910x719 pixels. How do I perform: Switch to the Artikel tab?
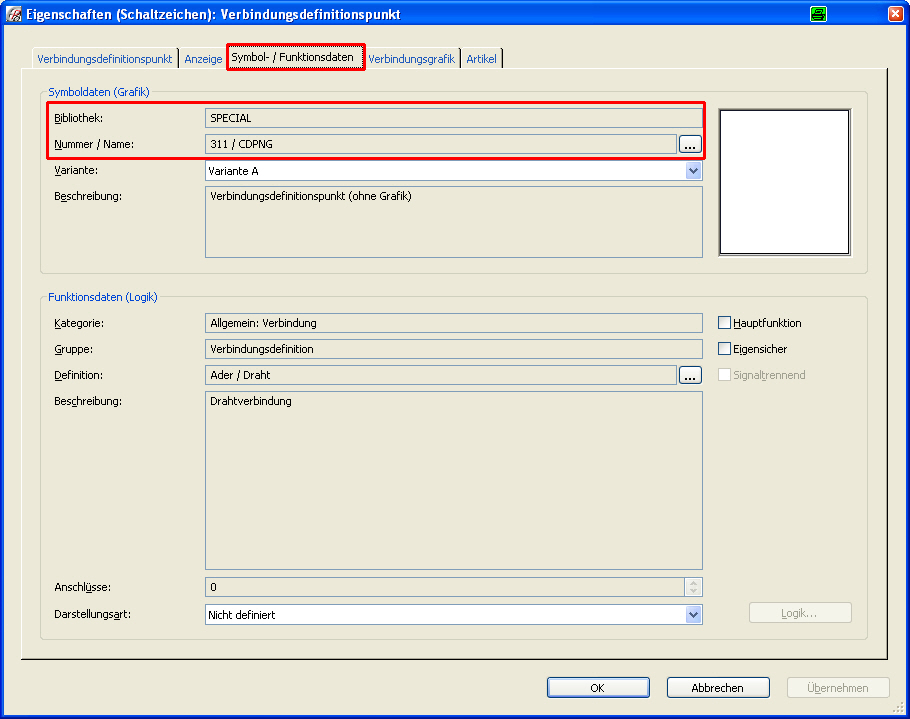[481, 59]
